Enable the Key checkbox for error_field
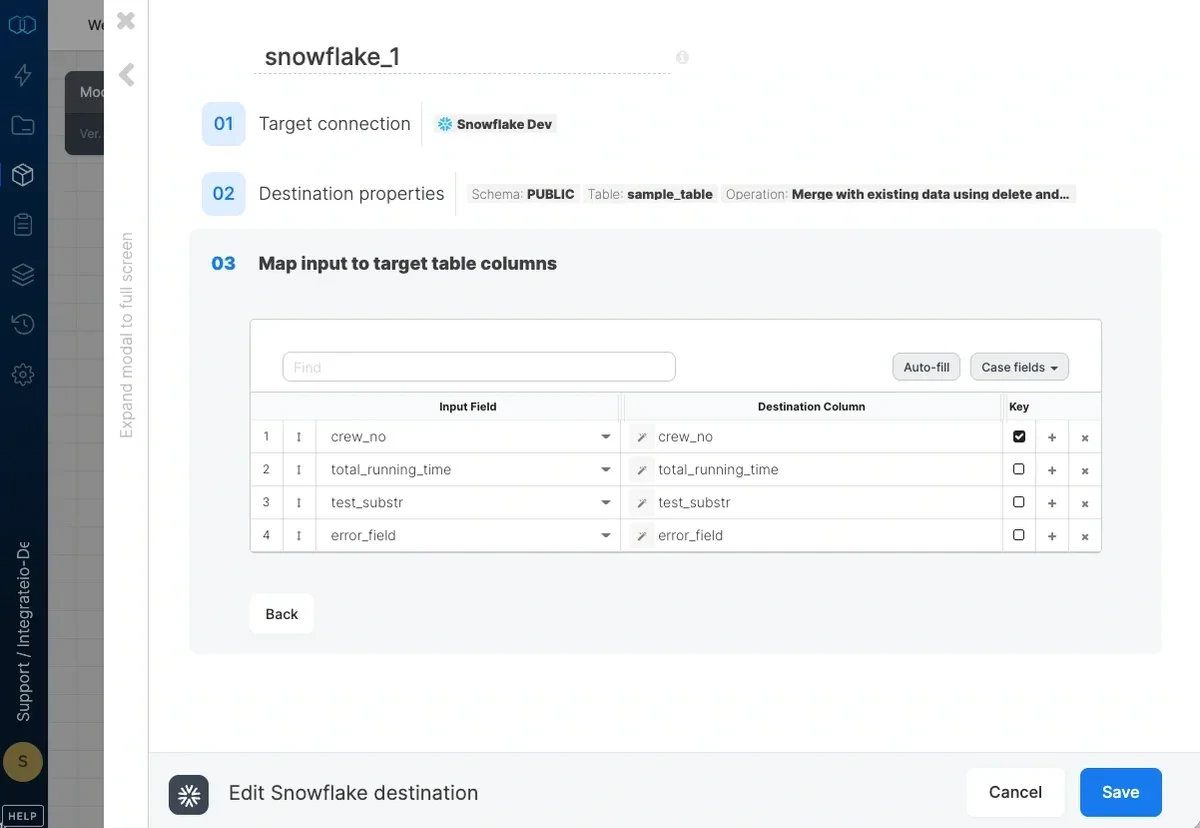This screenshot has width=1200, height=828. pyautogui.click(x=1019, y=535)
